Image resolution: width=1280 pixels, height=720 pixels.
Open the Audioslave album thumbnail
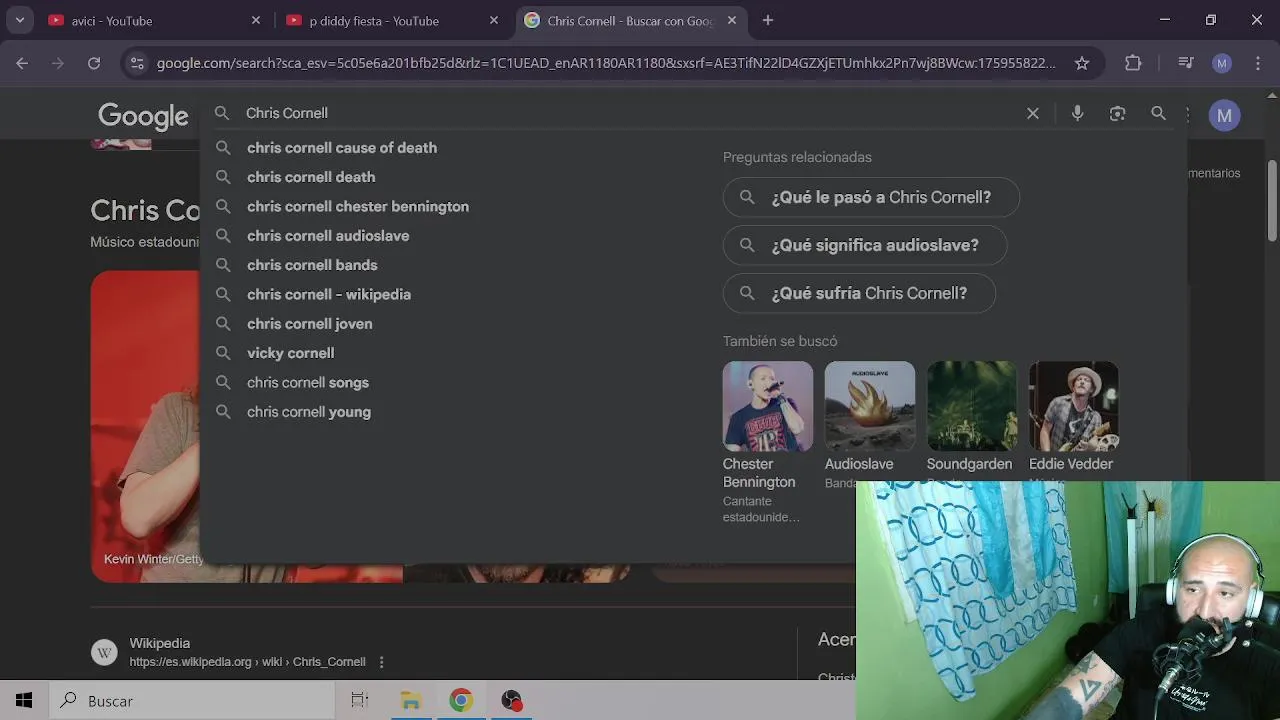click(x=870, y=406)
